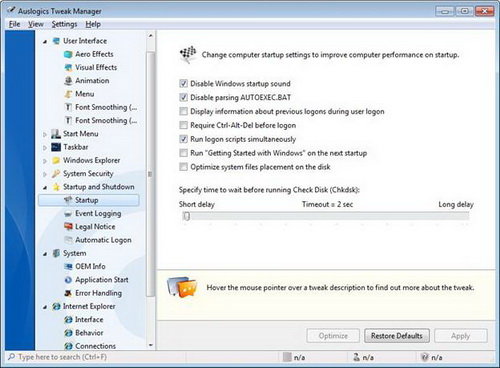Uncheck Disable Windows startup sound
The height and width of the screenshot is (368, 500).
pos(183,84)
